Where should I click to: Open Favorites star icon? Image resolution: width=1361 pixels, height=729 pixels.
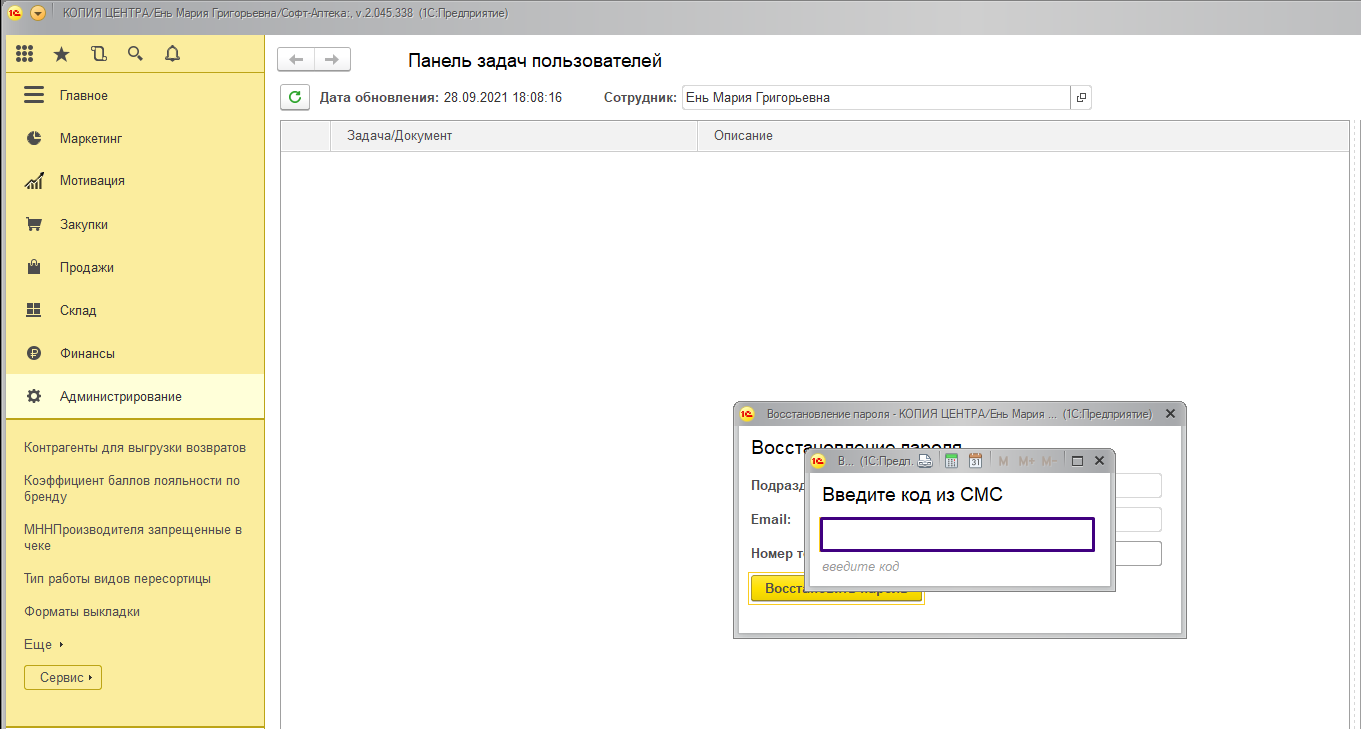62,54
